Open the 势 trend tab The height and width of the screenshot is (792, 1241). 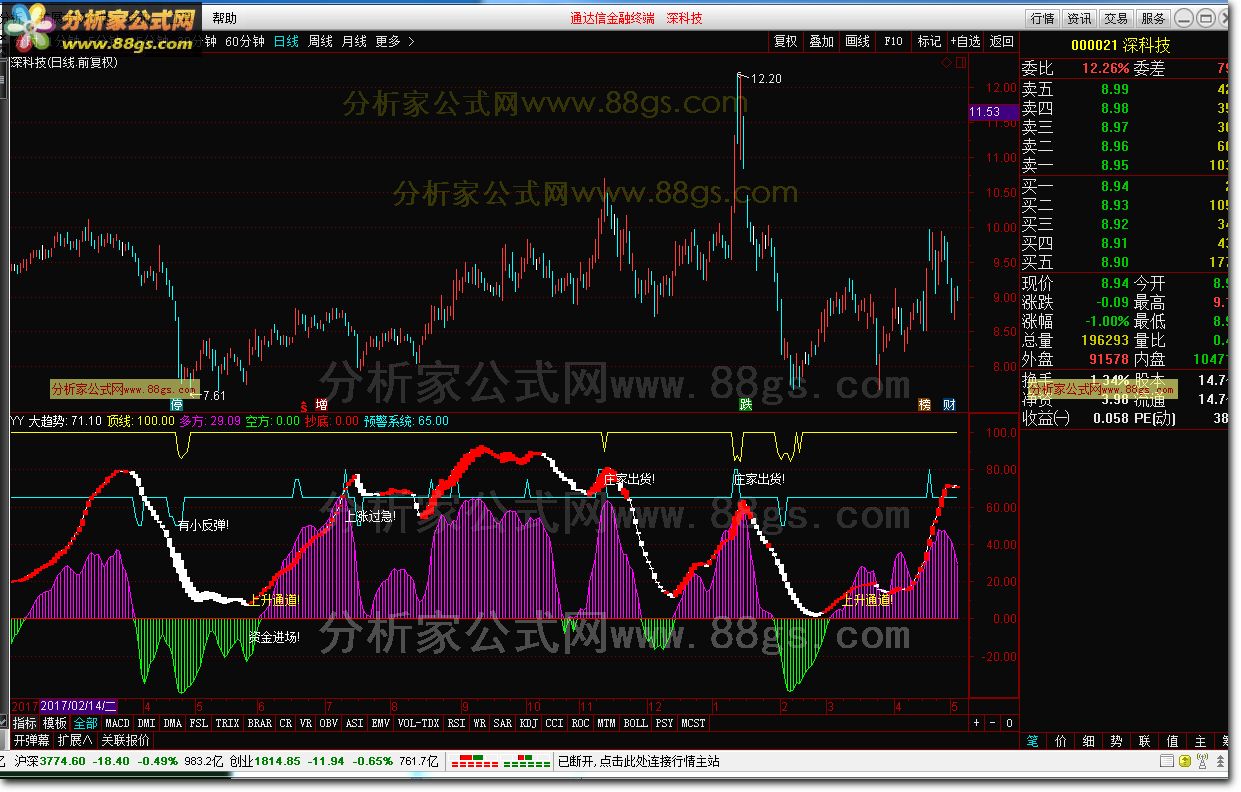tap(1117, 742)
